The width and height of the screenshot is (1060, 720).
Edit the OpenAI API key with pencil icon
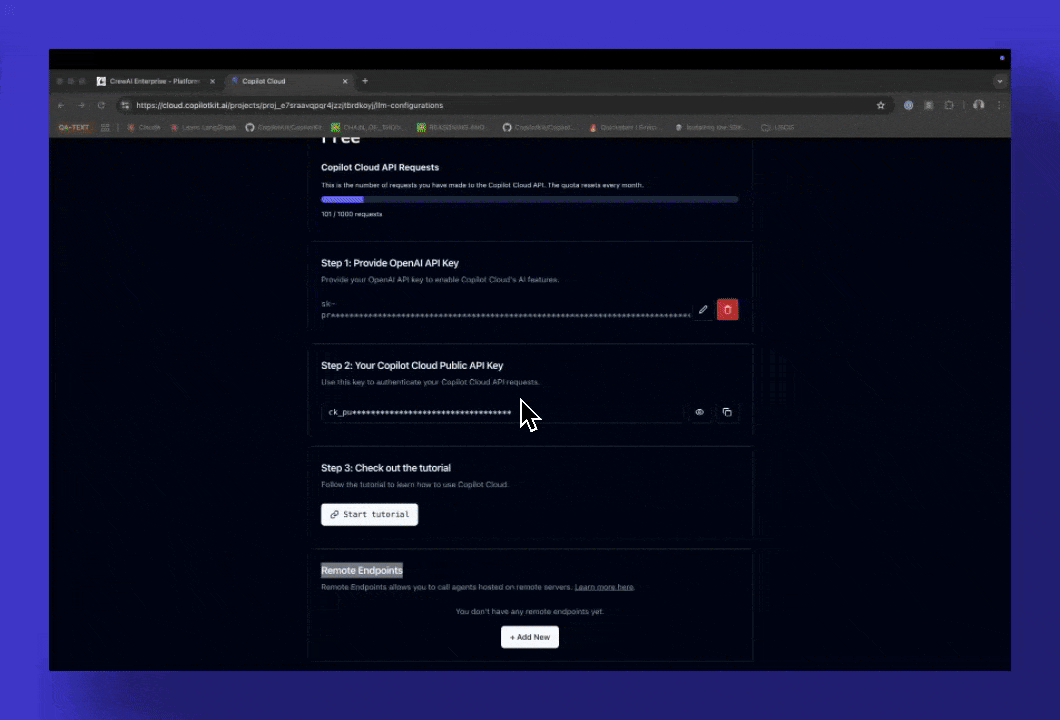pyautogui.click(x=703, y=310)
